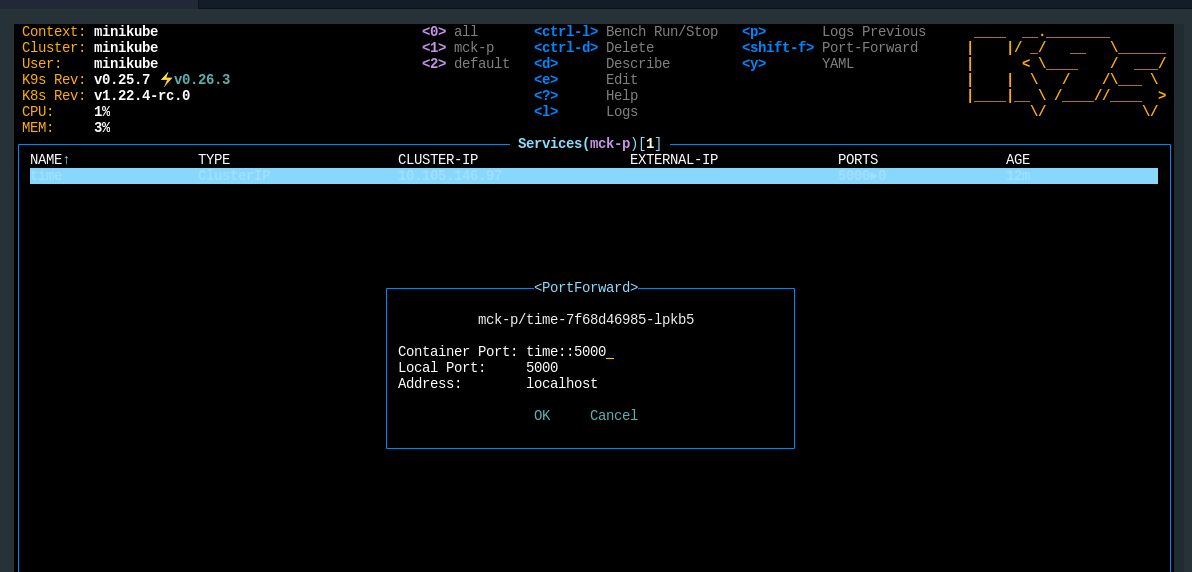This screenshot has width=1192, height=572.
Task: Click the Describe command hint
Action: click(x=637, y=64)
